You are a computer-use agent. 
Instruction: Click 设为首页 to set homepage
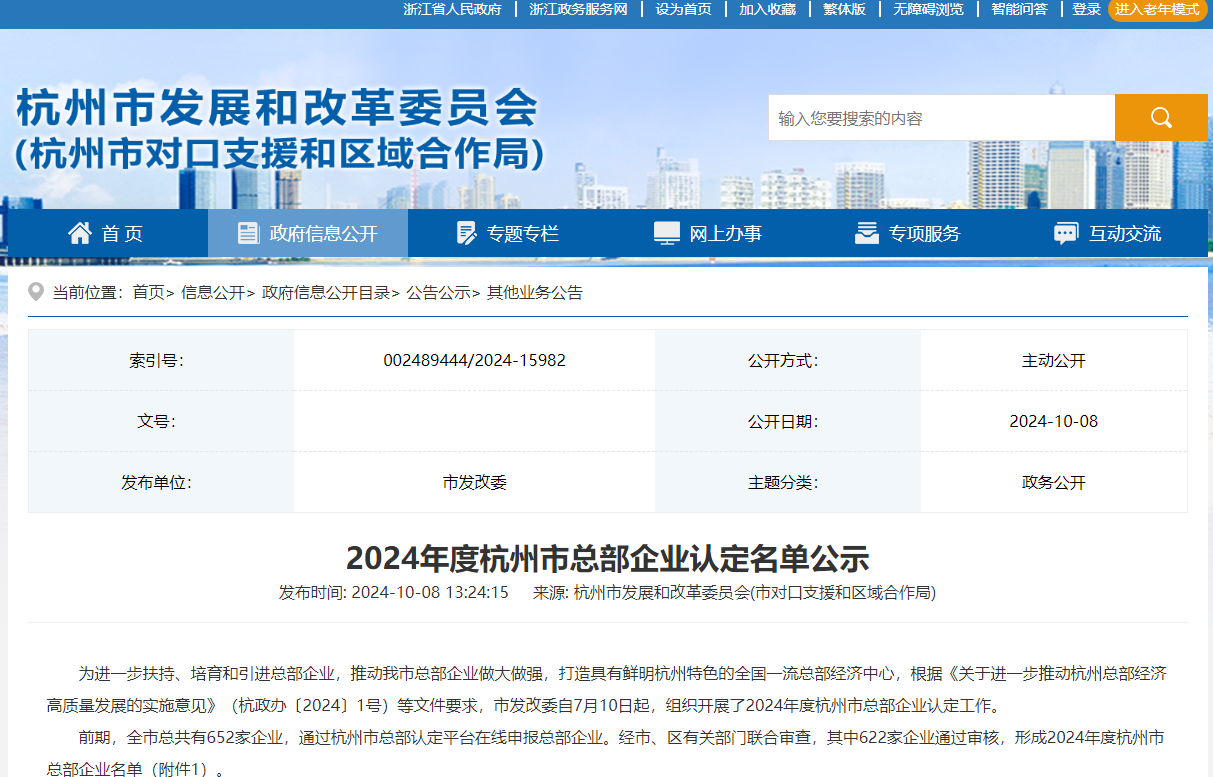684,9
